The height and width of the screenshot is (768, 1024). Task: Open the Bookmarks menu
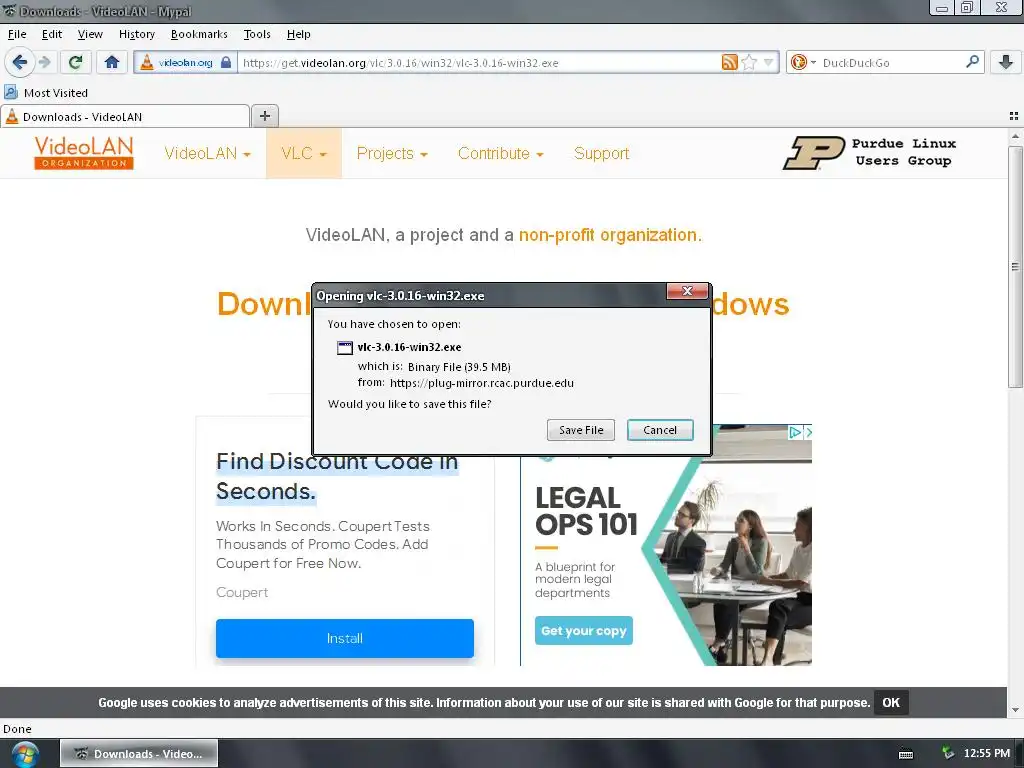point(199,34)
